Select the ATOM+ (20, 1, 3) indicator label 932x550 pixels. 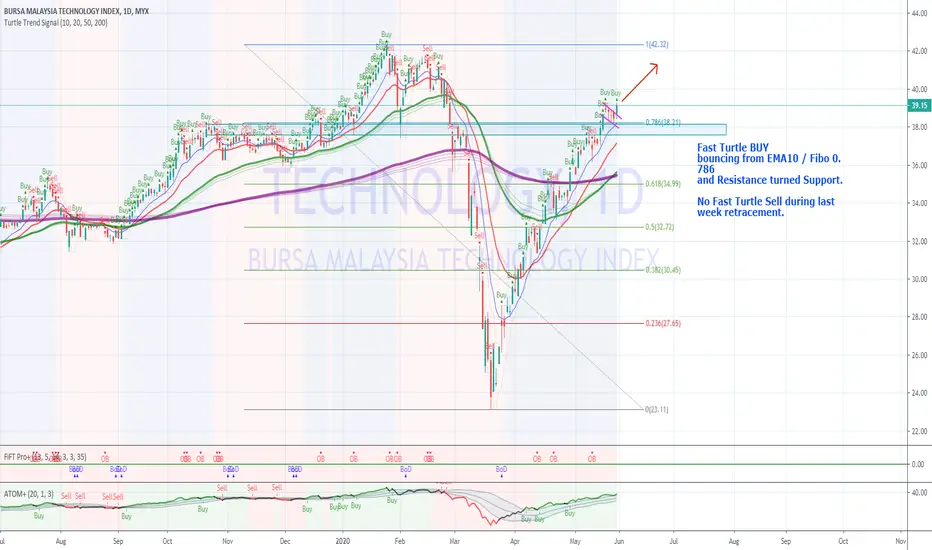[x=29, y=494]
